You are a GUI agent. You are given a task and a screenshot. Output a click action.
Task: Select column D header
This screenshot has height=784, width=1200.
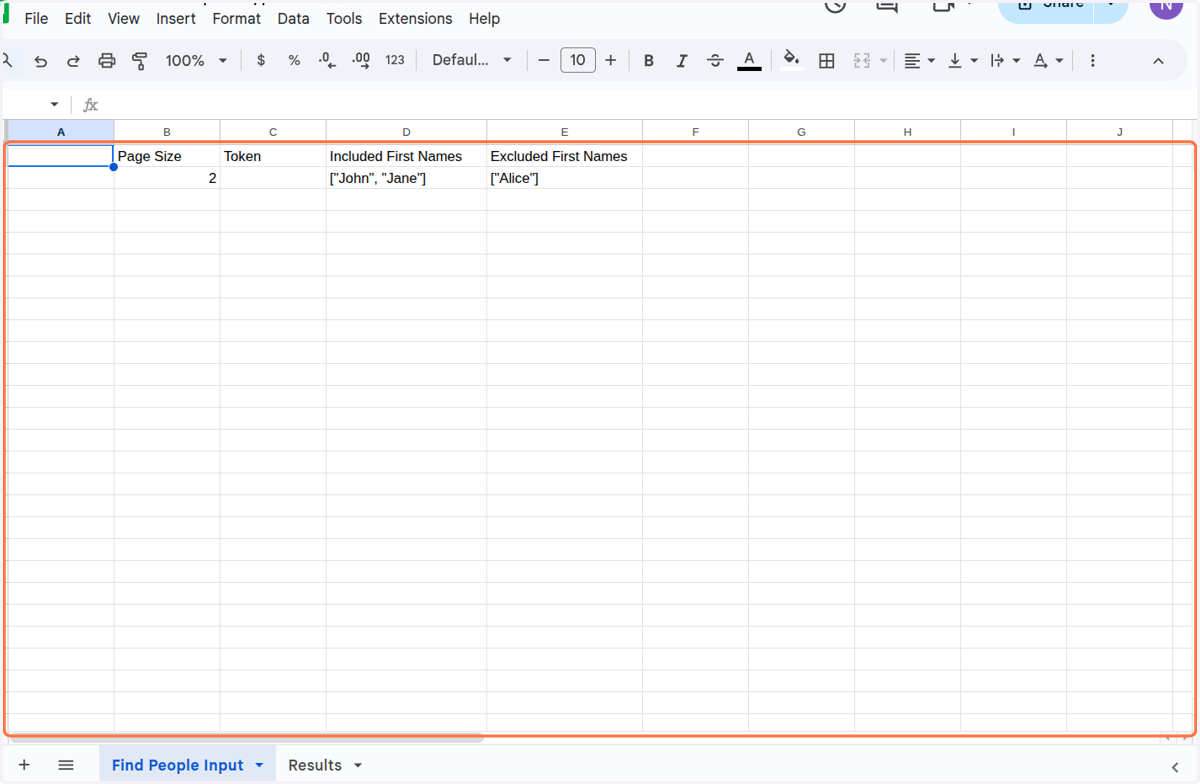406,132
